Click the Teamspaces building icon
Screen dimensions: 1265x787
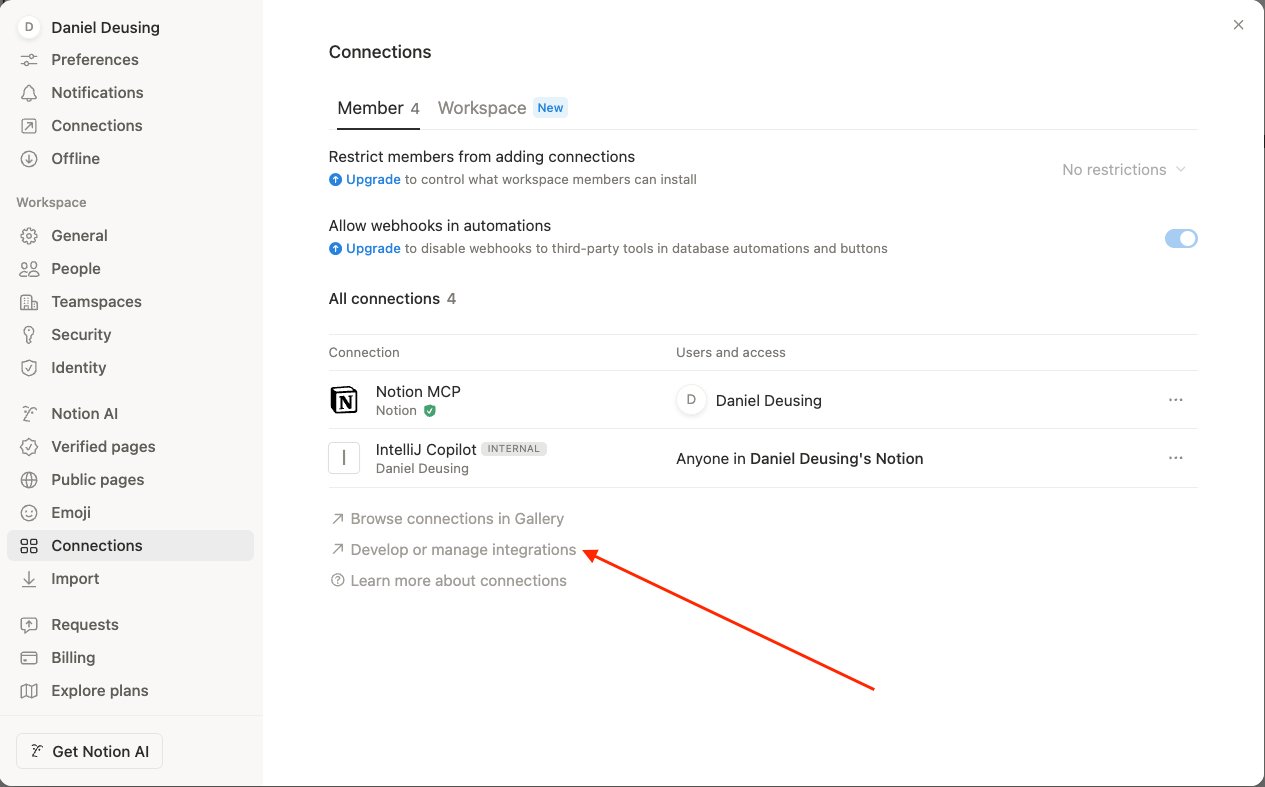click(29, 302)
